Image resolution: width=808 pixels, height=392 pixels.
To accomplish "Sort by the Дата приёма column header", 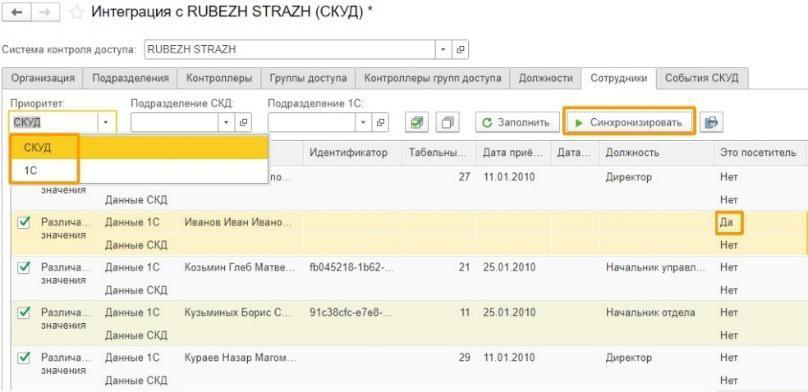I will pyautogui.click(x=513, y=152).
